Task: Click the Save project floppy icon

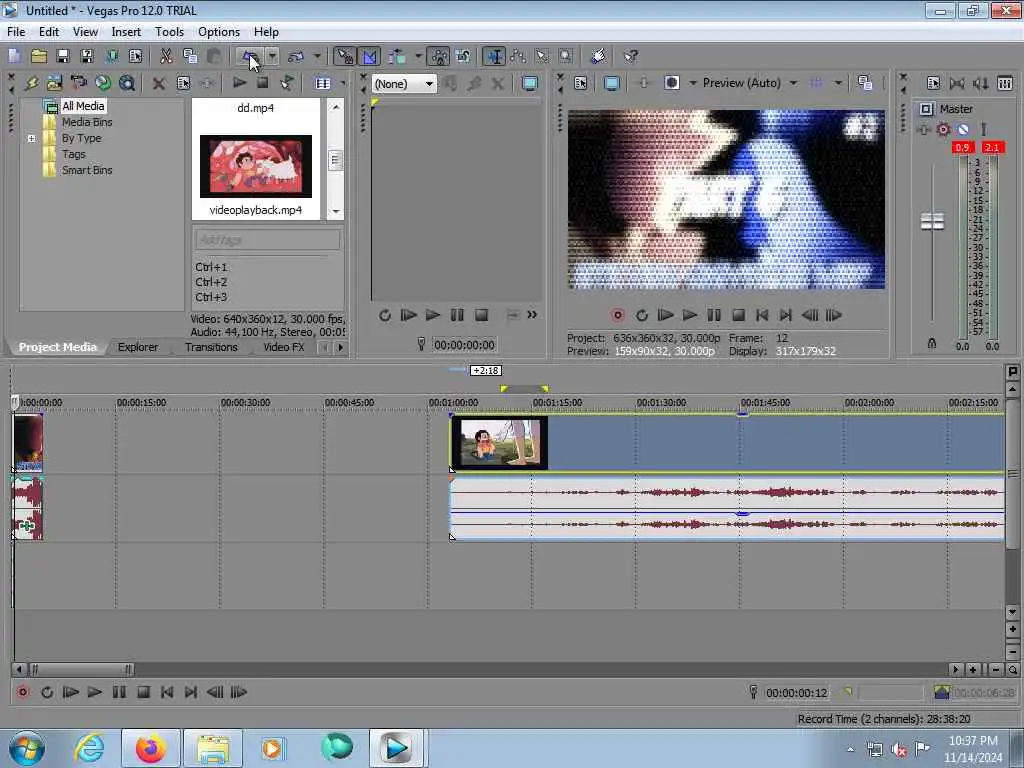Action: (x=63, y=57)
